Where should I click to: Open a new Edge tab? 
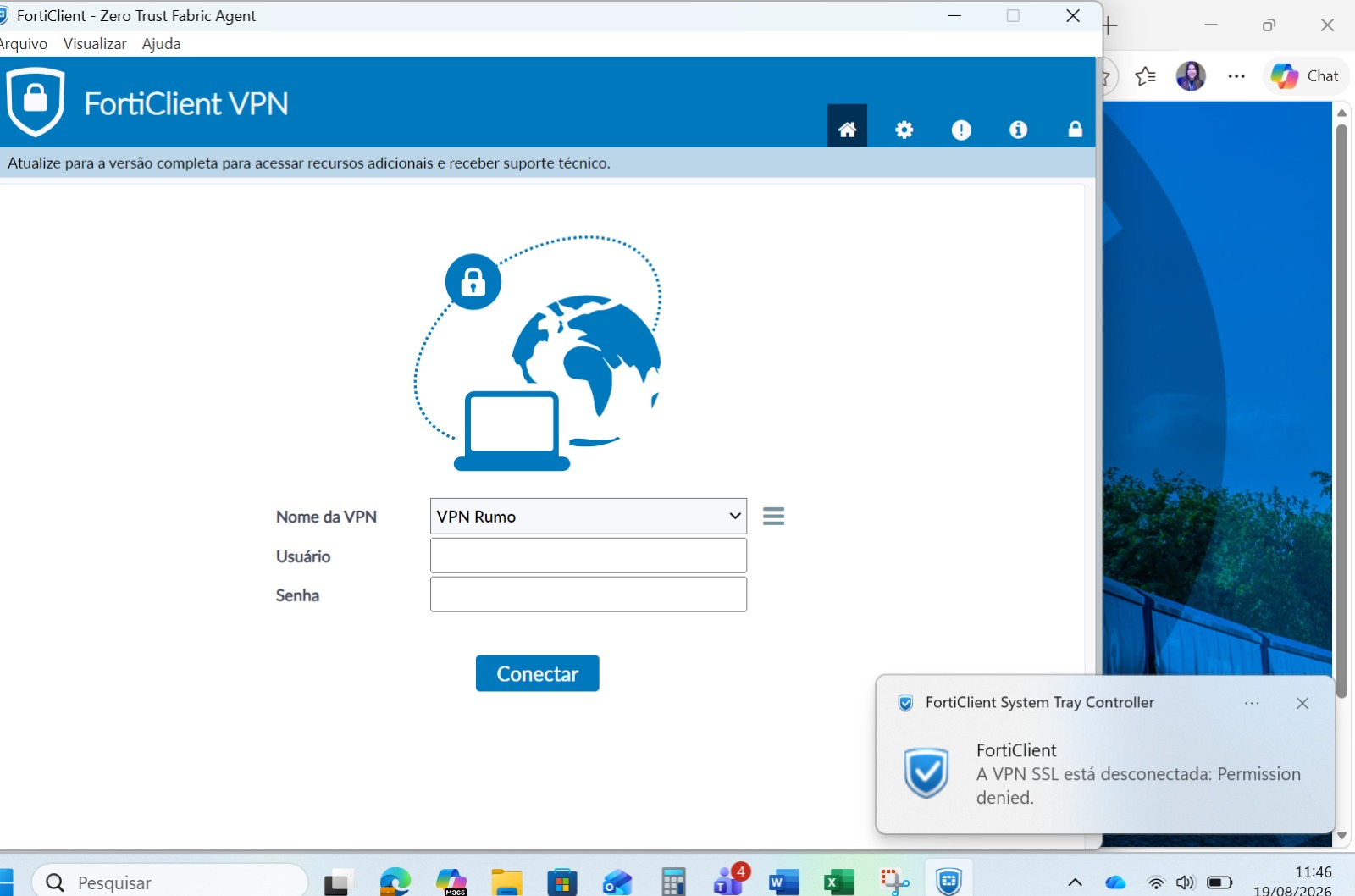pyautogui.click(x=1110, y=25)
